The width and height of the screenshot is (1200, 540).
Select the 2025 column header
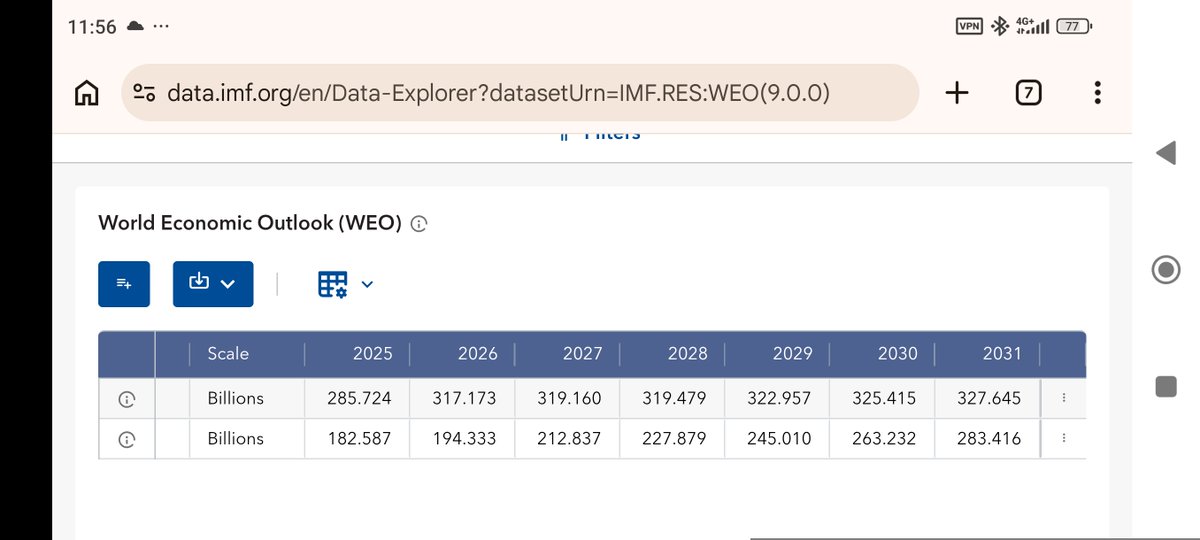pyautogui.click(x=358, y=353)
